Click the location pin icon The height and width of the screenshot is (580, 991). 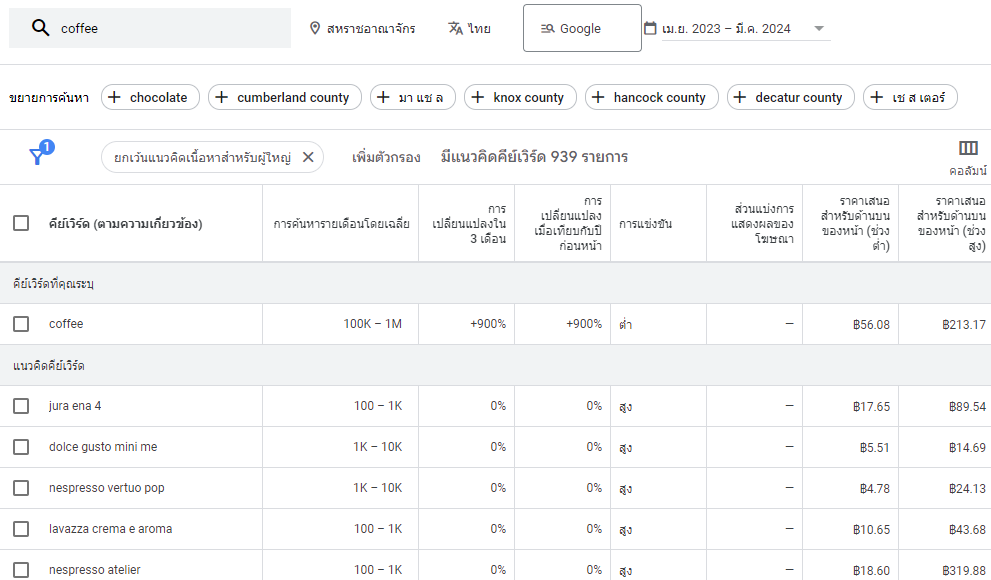[x=315, y=28]
